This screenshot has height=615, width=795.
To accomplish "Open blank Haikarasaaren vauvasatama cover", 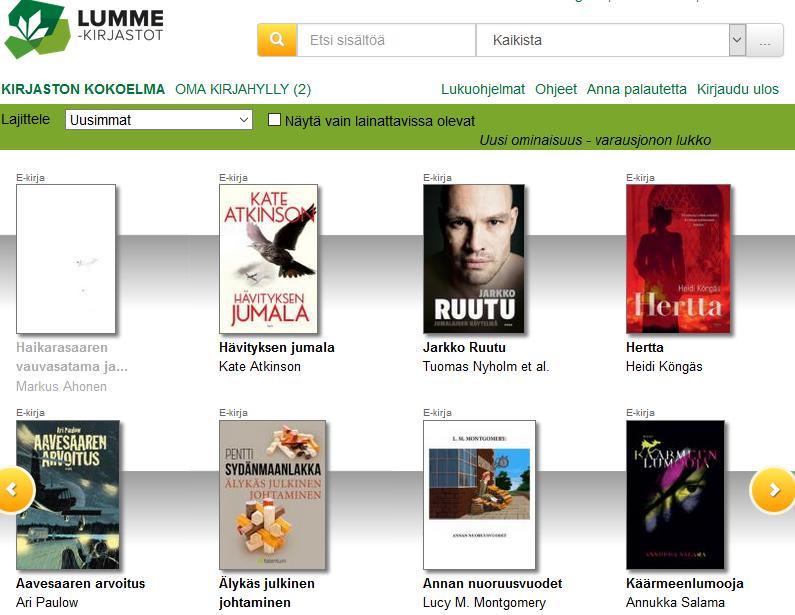I will pyautogui.click(x=66, y=259).
